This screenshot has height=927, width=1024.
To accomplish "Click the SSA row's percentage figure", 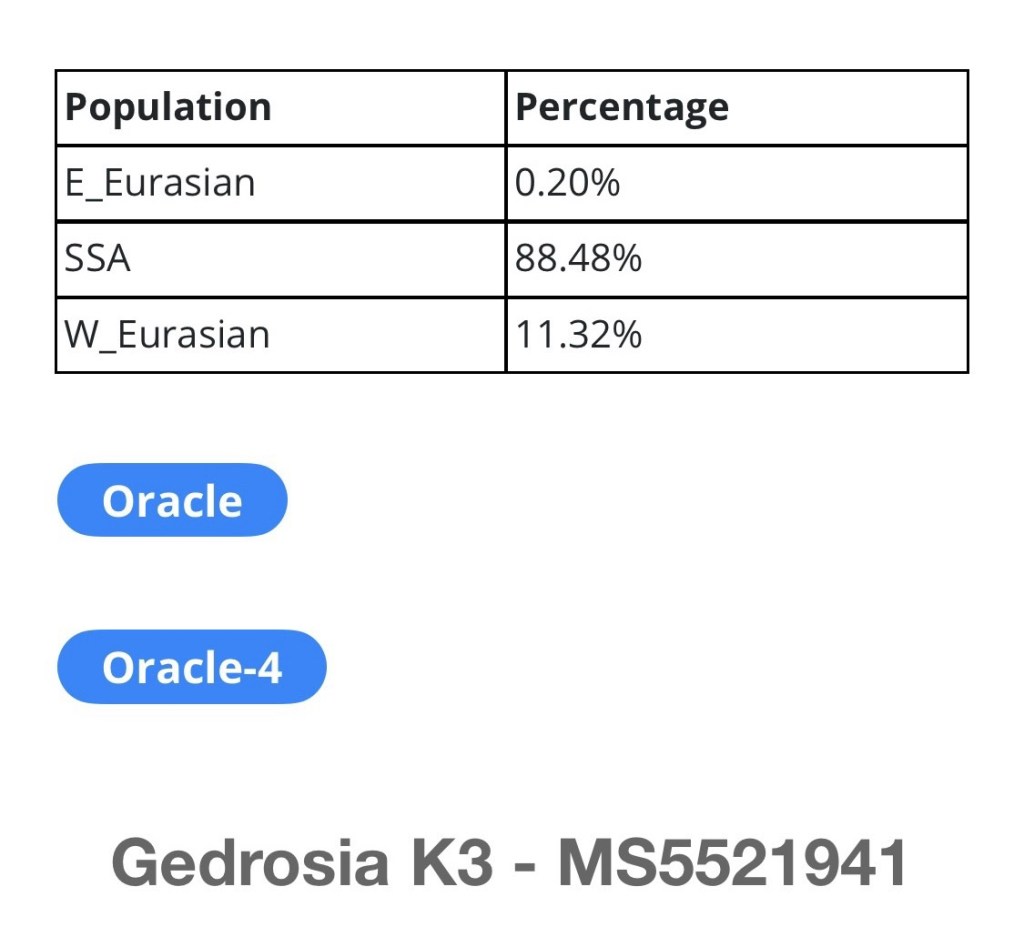I will pos(578,259).
